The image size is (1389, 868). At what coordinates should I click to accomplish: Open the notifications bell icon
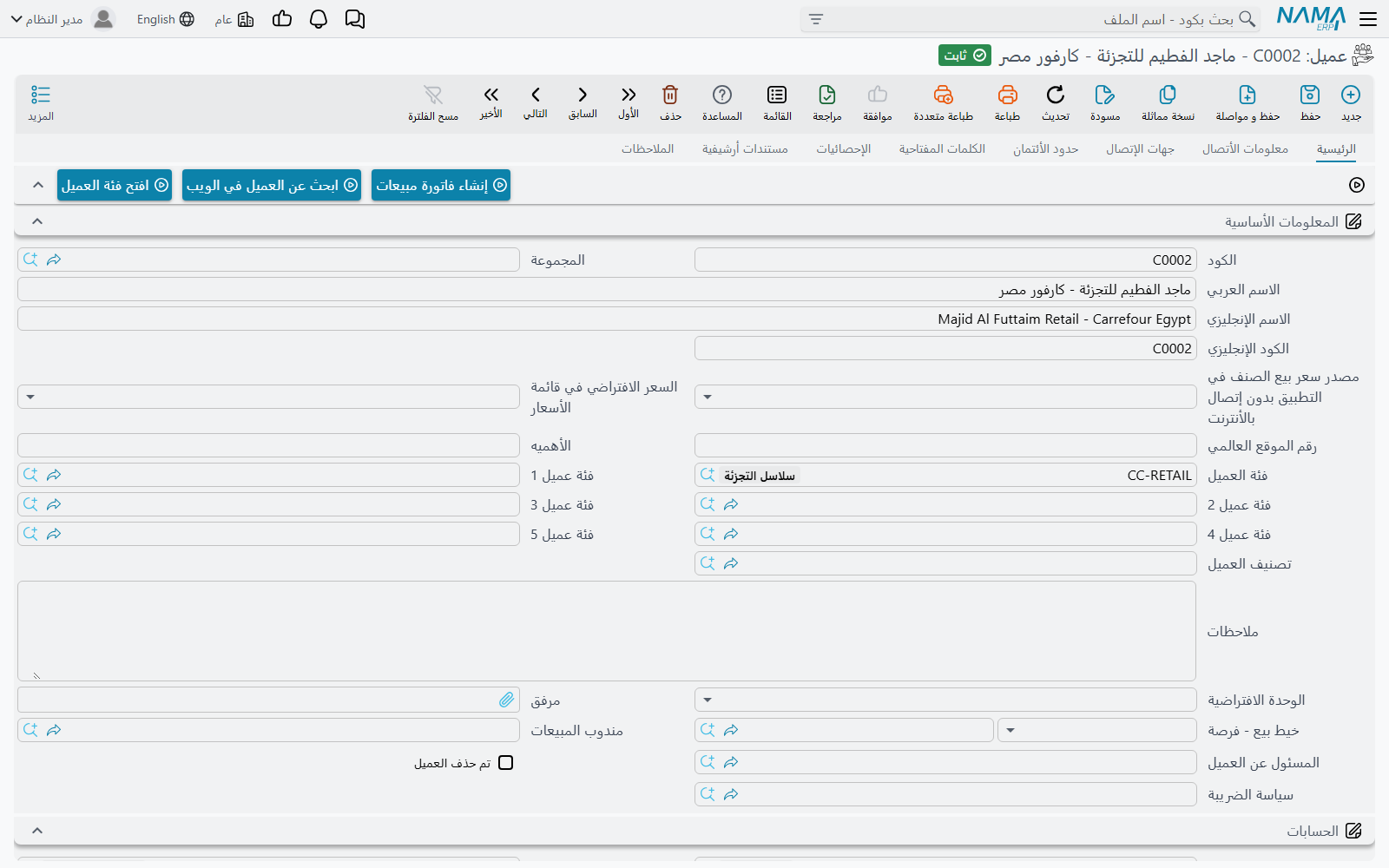pos(319,19)
